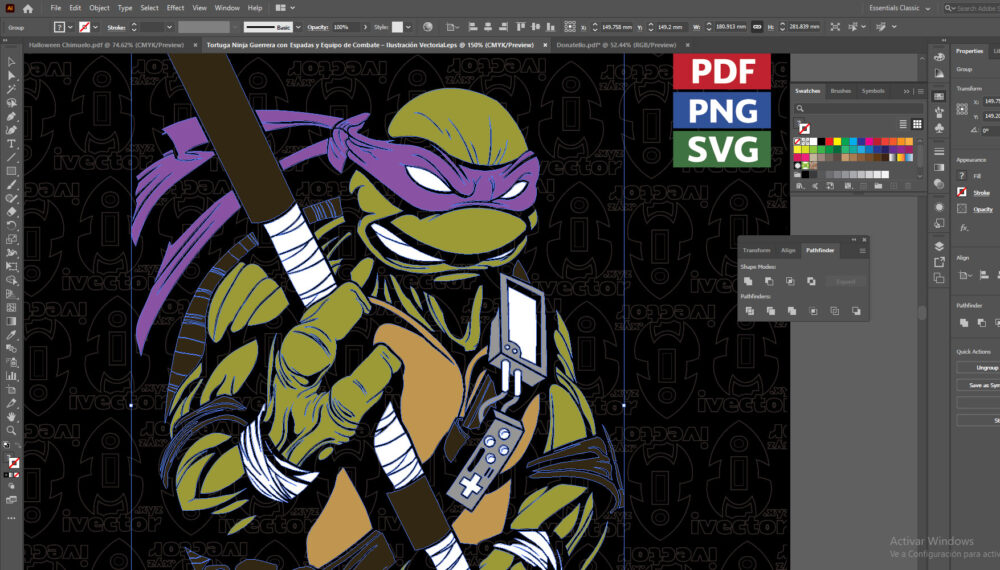Choose the Column Graph tool
The height and width of the screenshot is (570, 1000).
(11, 376)
